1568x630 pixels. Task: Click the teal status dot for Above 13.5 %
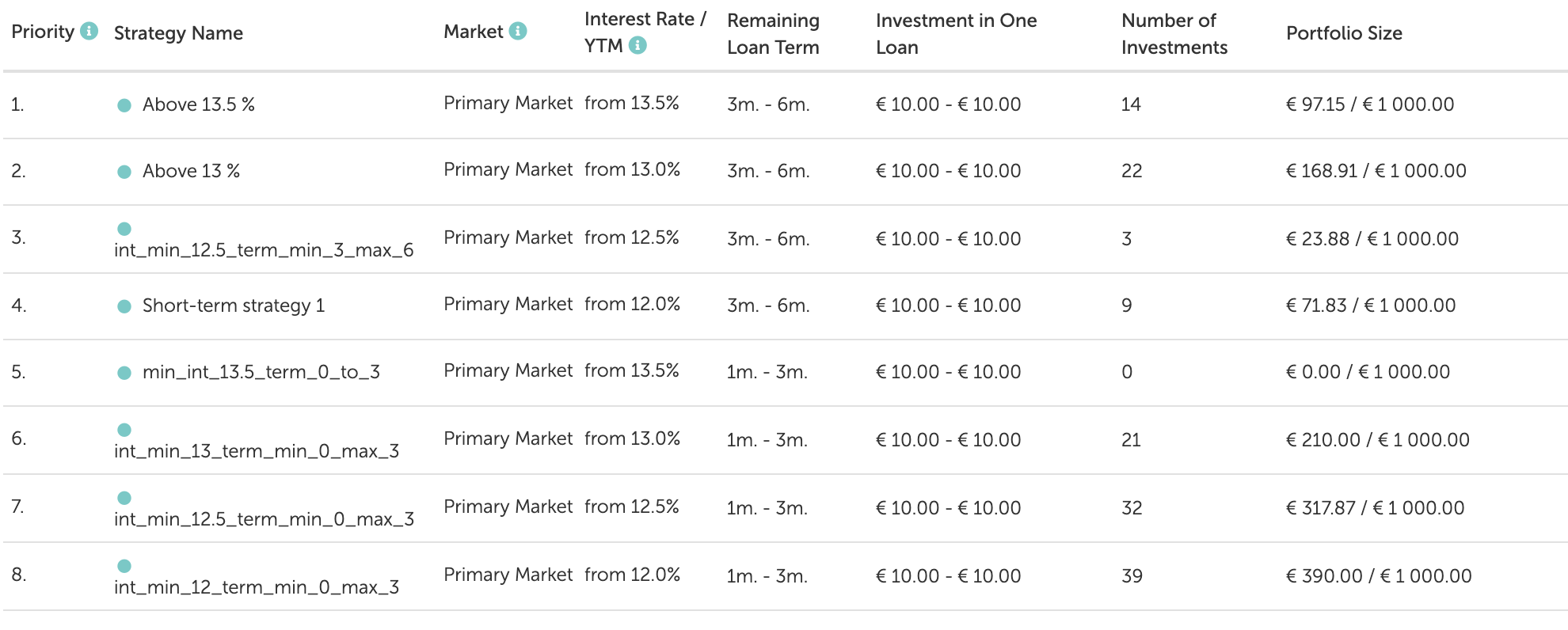point(124,105)
